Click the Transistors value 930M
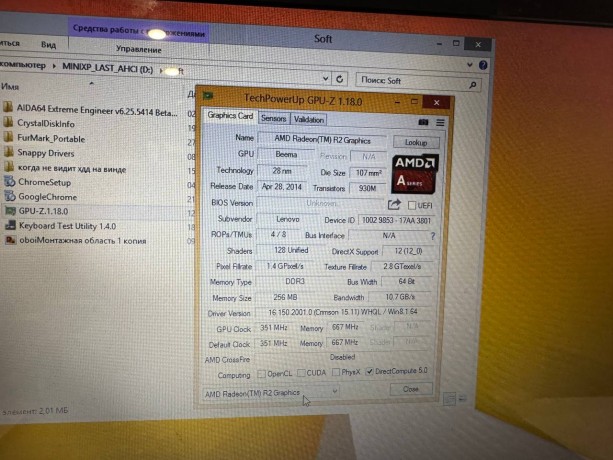The width and height of the screenshot is (613, 460). pos(367,188)
